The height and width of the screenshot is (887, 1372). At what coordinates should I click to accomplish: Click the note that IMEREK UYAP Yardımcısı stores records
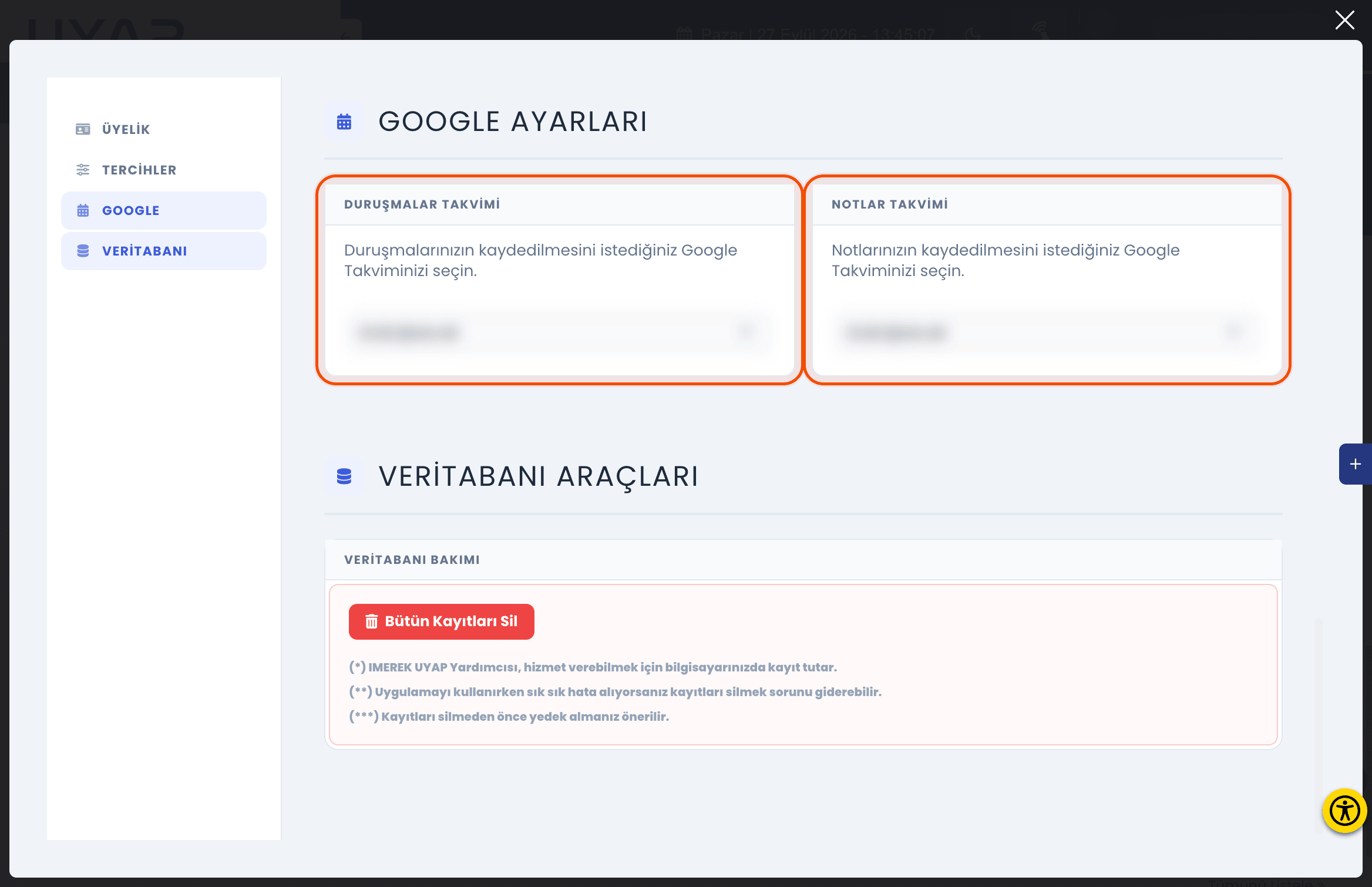point(593,667)
